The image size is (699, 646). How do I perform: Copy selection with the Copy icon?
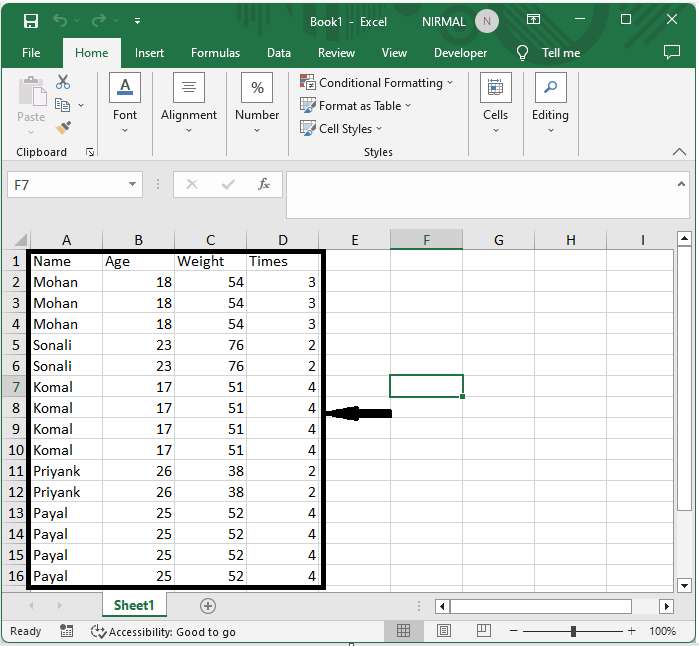(x=62, y=105)
